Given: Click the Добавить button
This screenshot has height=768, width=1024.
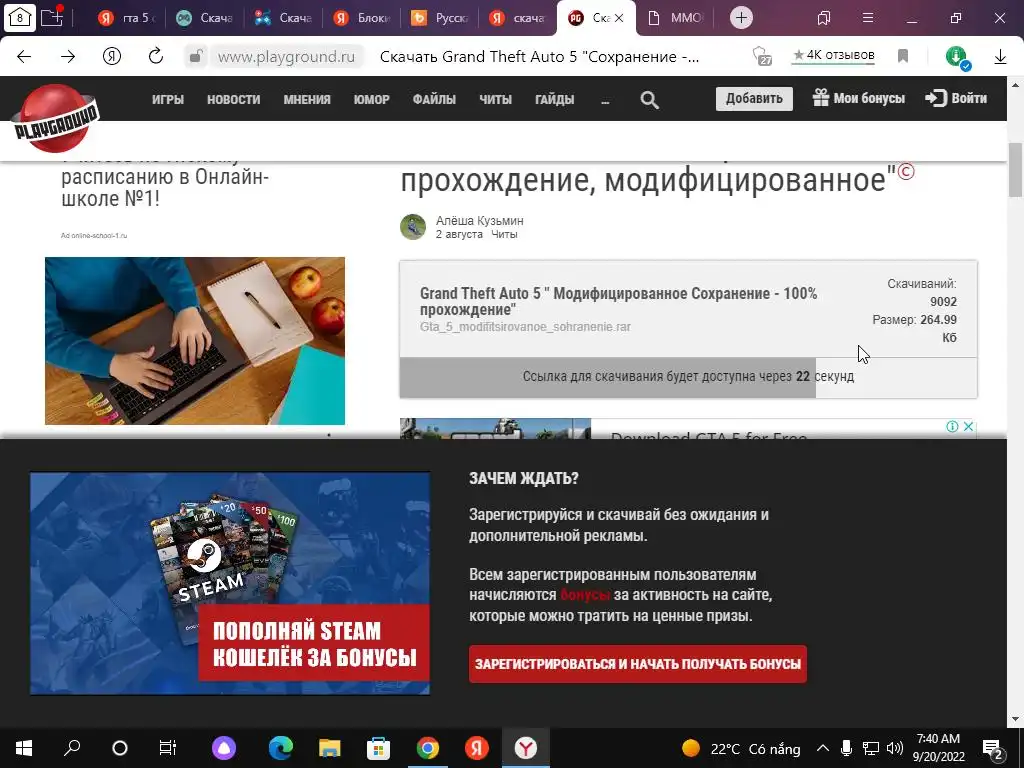Looking at the screenshot, I should (x=754, y=99).
